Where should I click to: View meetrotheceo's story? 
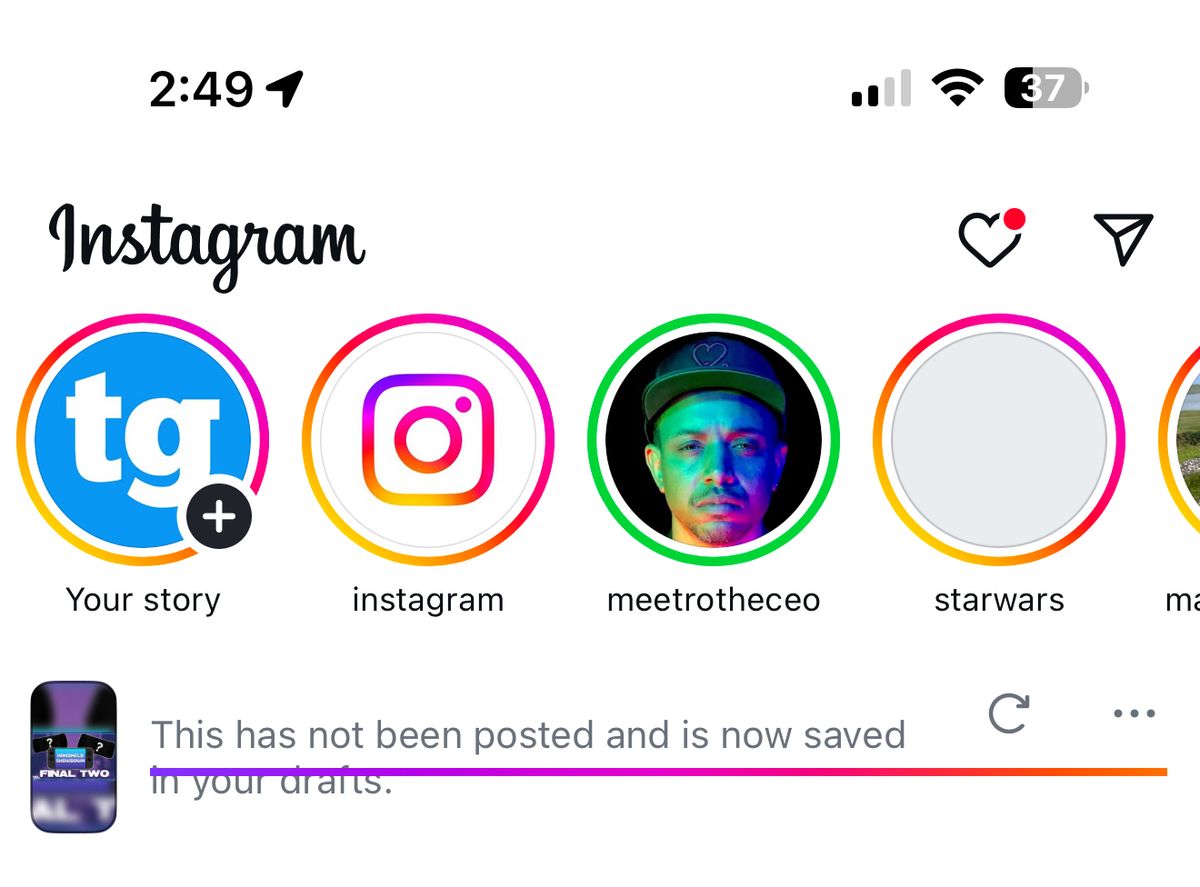point(714,440)
